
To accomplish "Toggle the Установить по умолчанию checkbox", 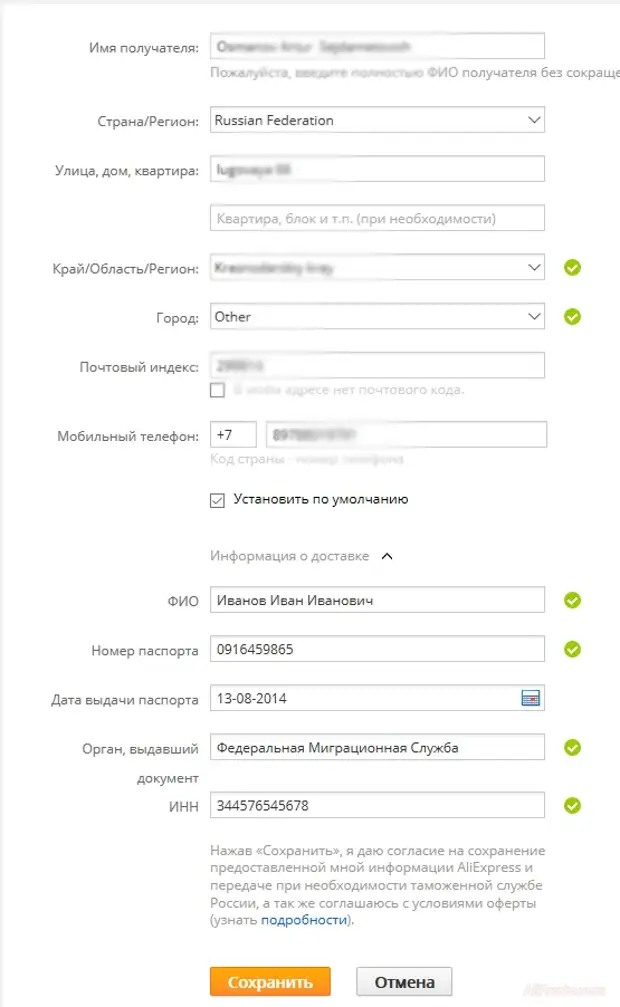I will 217,500.
